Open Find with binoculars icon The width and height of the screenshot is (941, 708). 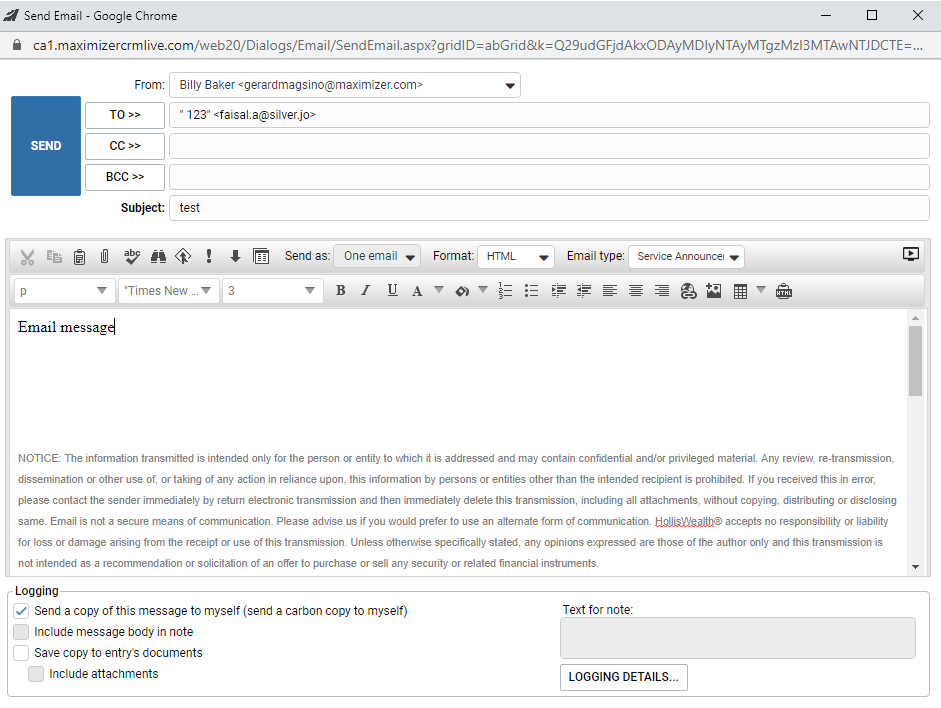click(x=158, y=257)
